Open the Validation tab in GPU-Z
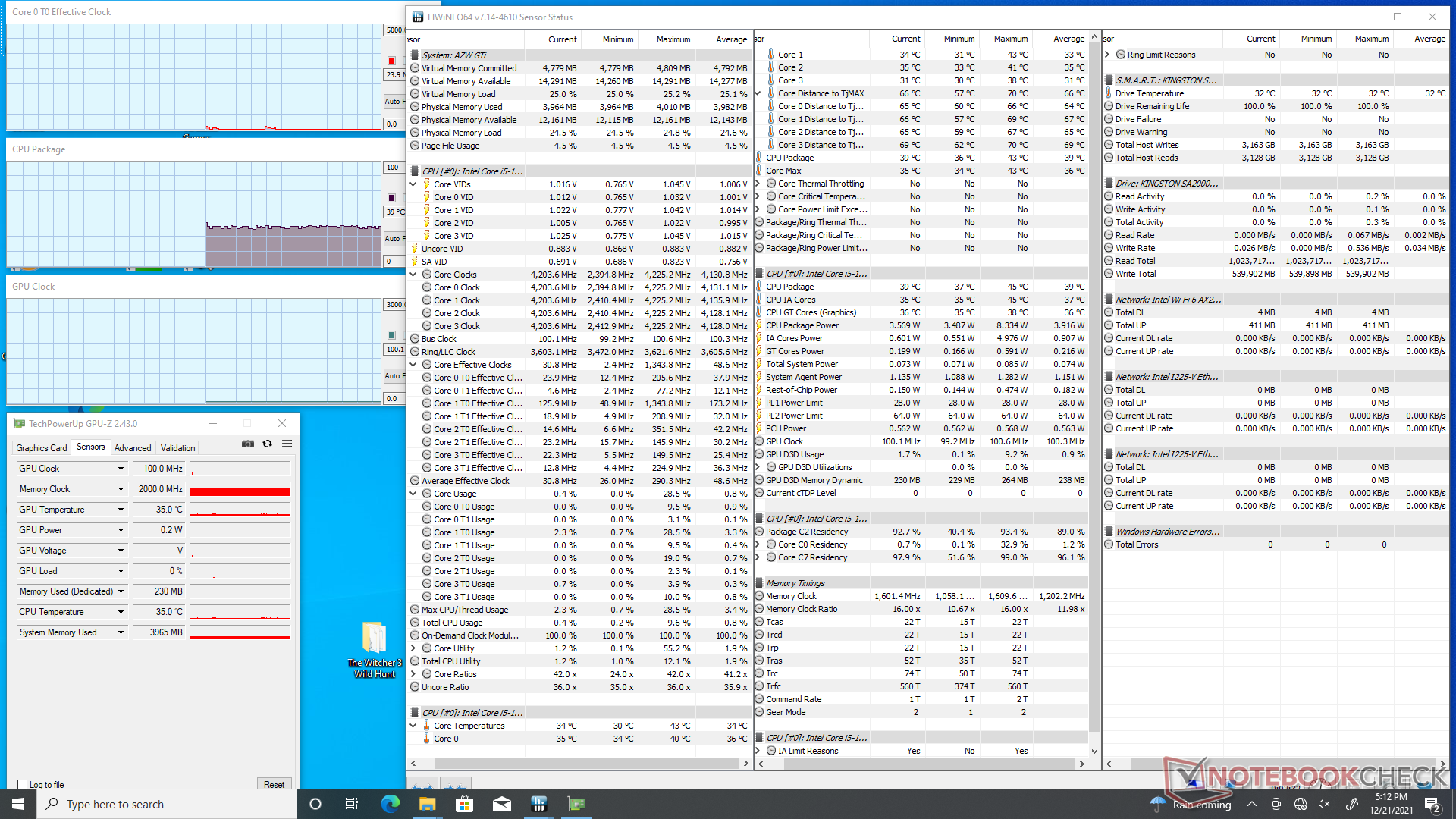Viewport: 1456px width, 819px height. [x=177, y=448]
